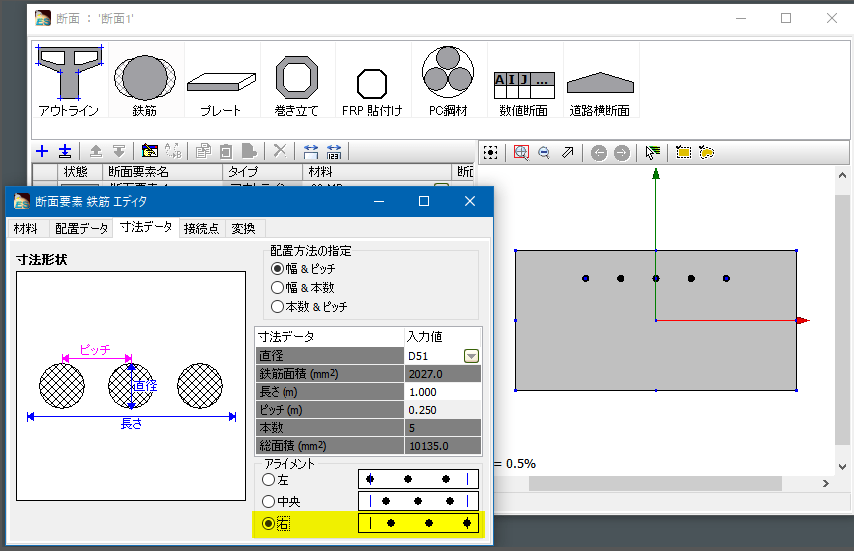The image size is (854, 551).
Task: Choose 中央 alignment radio button
Action: click(x=269, y=501)
